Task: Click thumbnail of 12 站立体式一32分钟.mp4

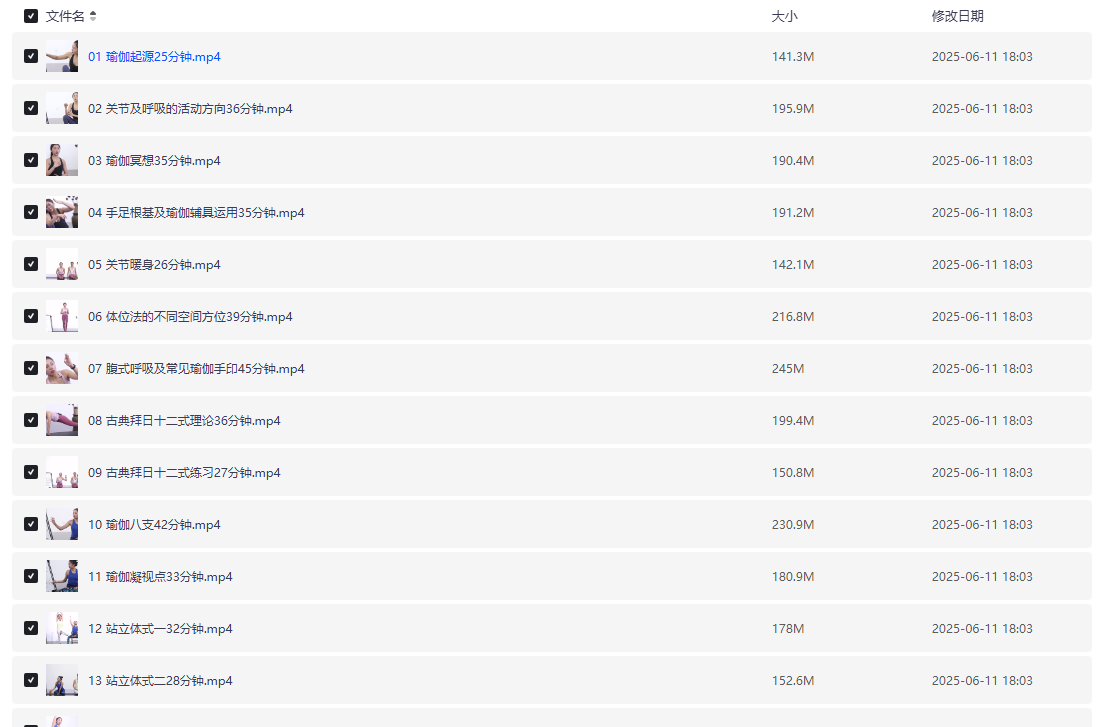Action: pyautogui.click(x=62, y=628)
